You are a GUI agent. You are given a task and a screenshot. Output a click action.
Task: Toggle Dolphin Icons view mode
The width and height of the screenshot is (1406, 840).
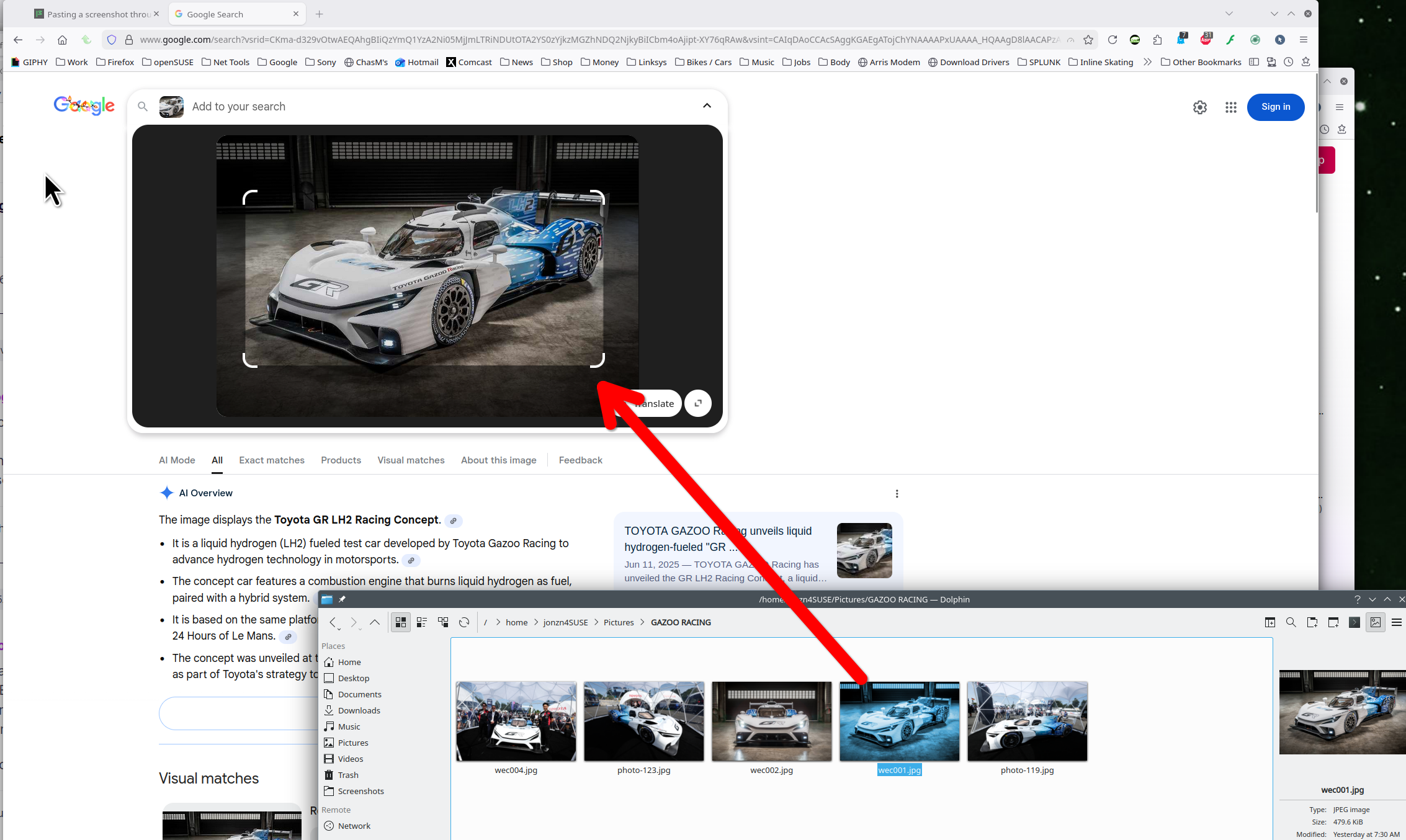[x=401, y=622]
